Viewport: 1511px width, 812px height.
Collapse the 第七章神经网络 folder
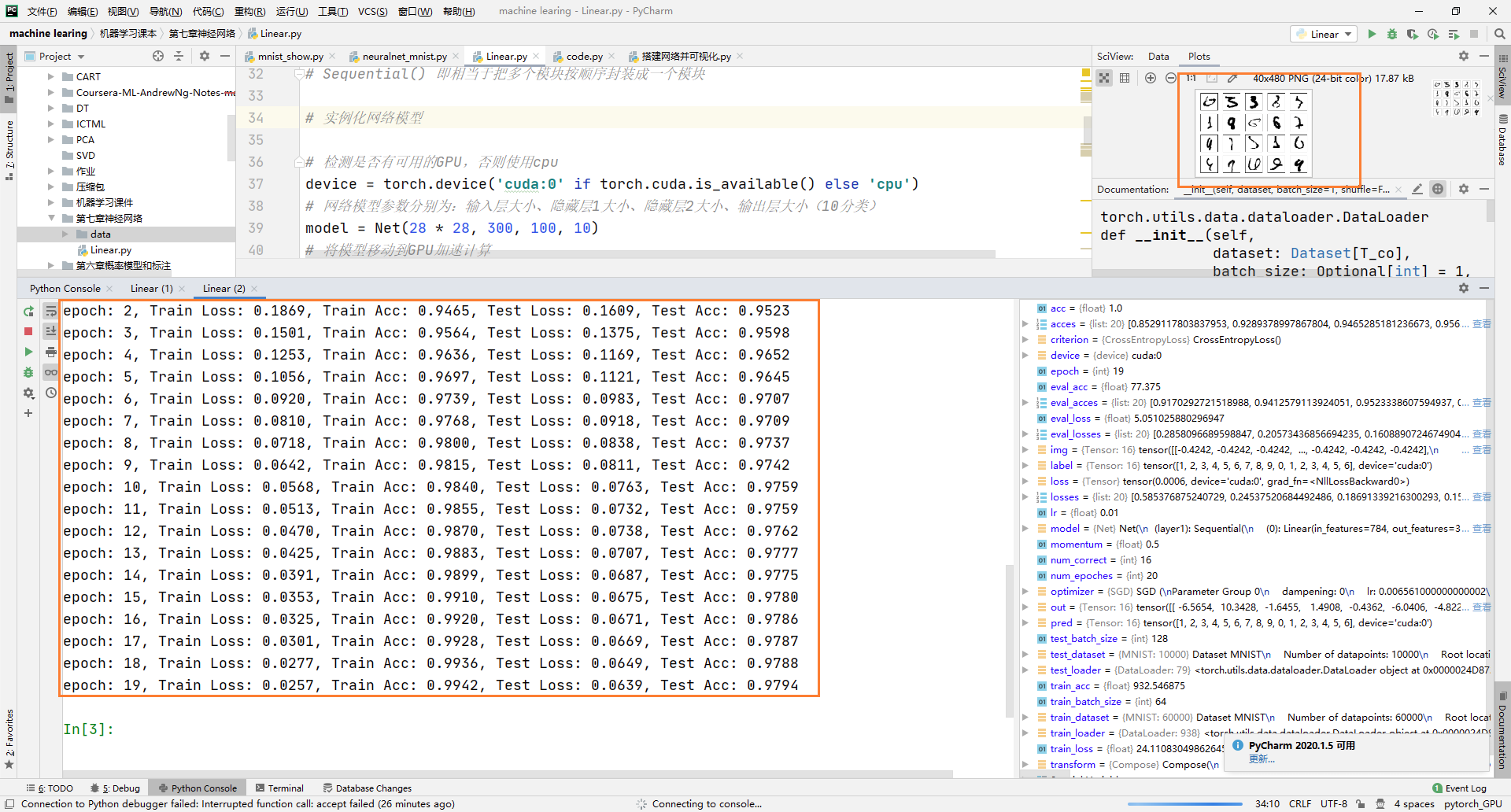pos(51,218)
